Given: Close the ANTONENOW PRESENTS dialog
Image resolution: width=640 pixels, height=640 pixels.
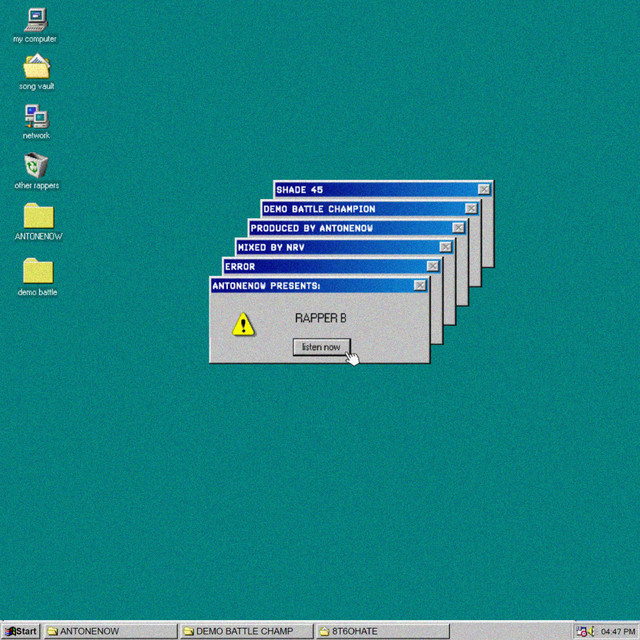Looking at the screenshot, I should pyautogui.click(x=420, y=285).
